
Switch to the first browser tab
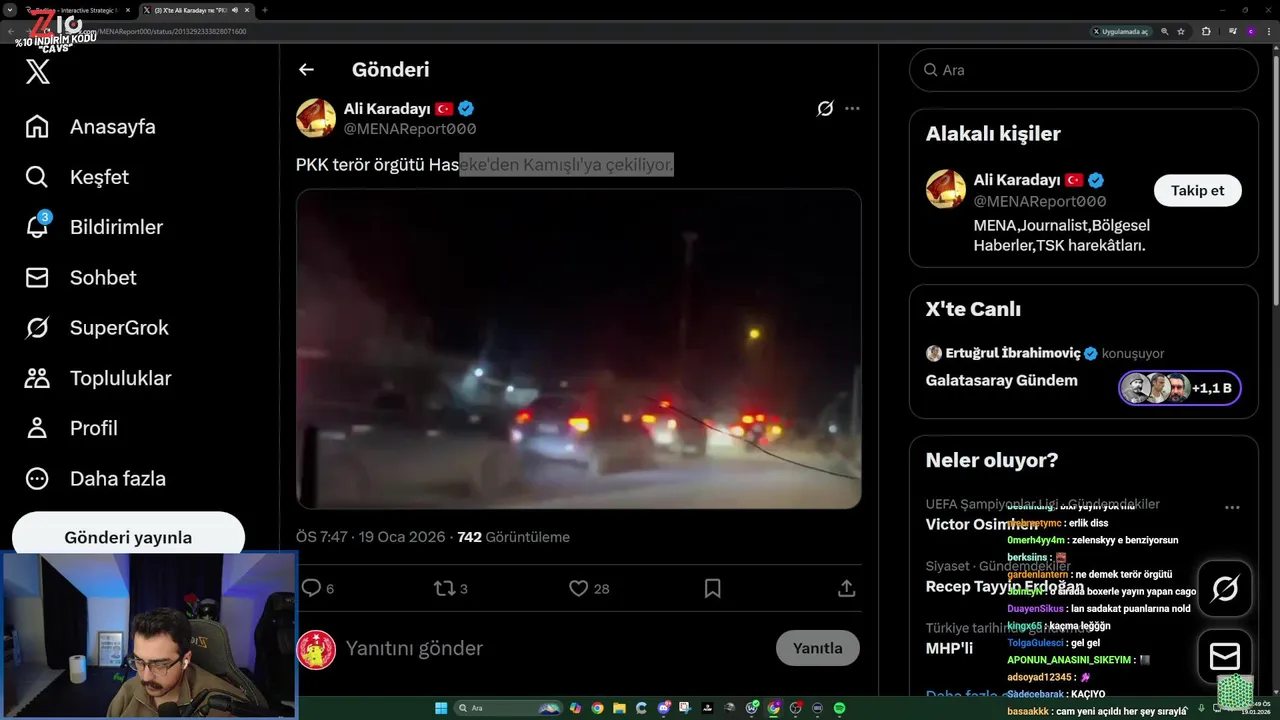pyautogui.click(x=80, y=10)
